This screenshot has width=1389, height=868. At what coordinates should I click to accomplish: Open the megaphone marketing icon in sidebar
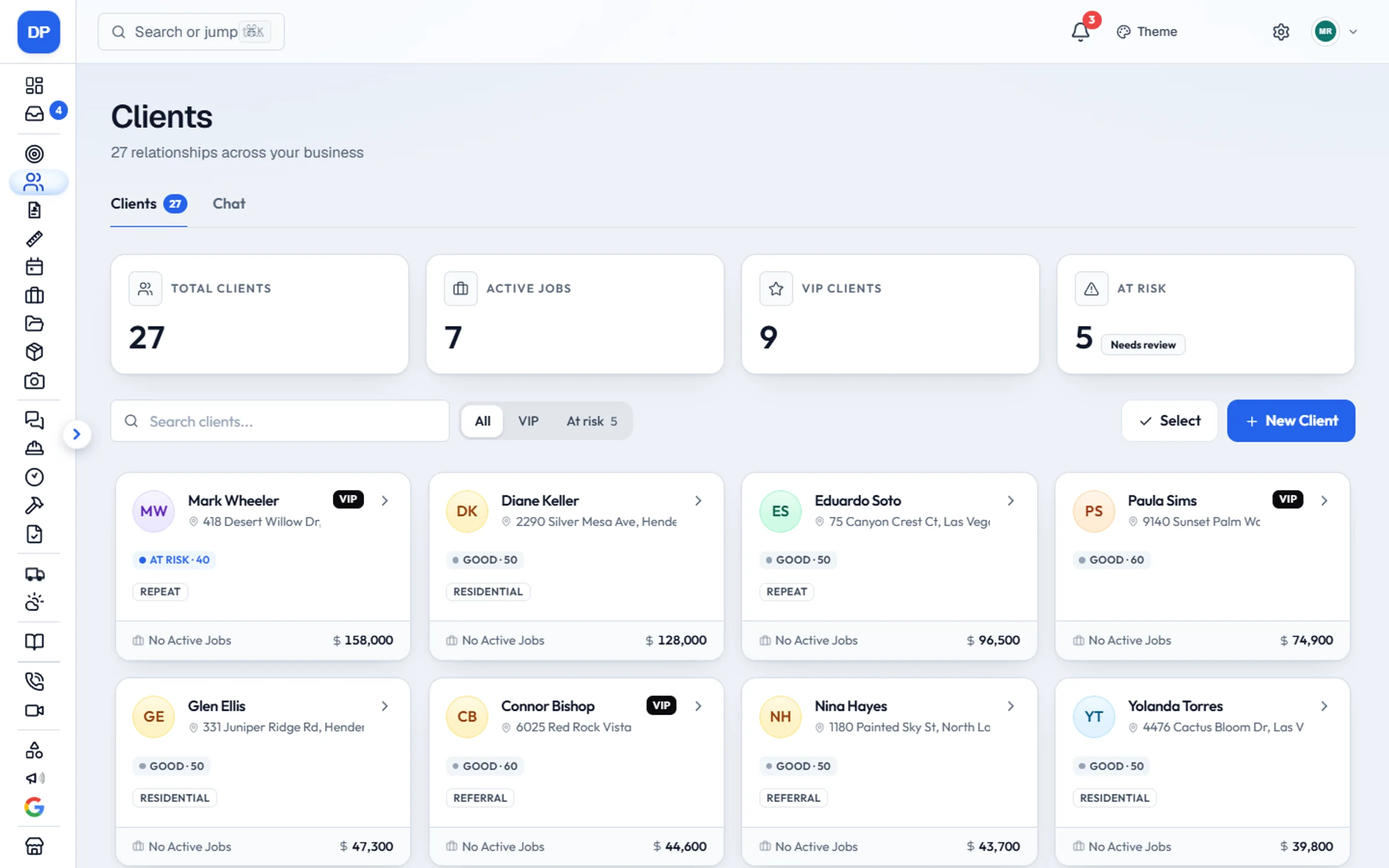34,778
